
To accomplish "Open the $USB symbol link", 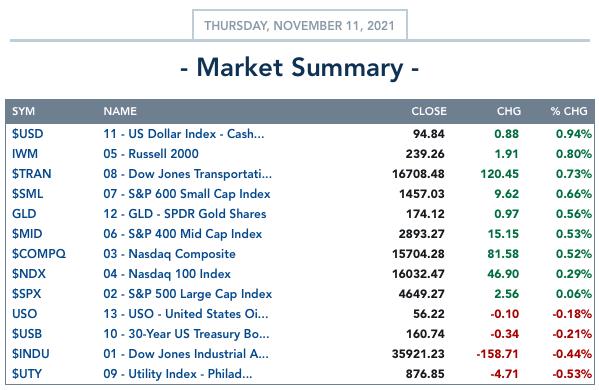I will pos(27,334).
